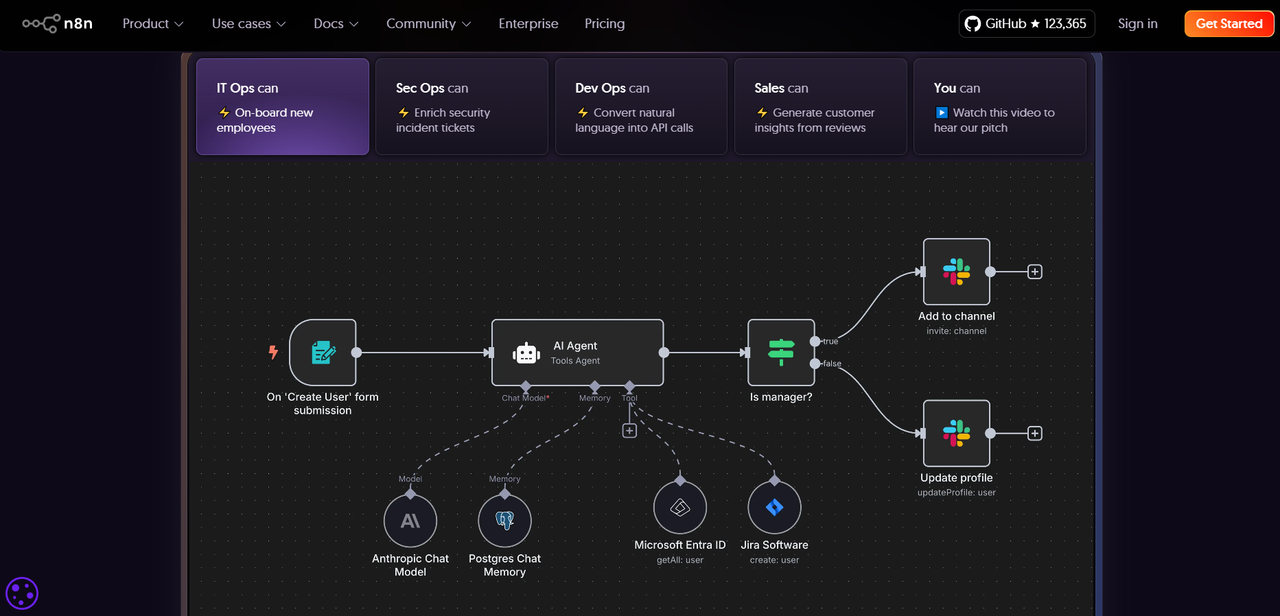Click the Jira Software node icon
This screenshot has height=616, width=1280.
click(x=775, y=508)
